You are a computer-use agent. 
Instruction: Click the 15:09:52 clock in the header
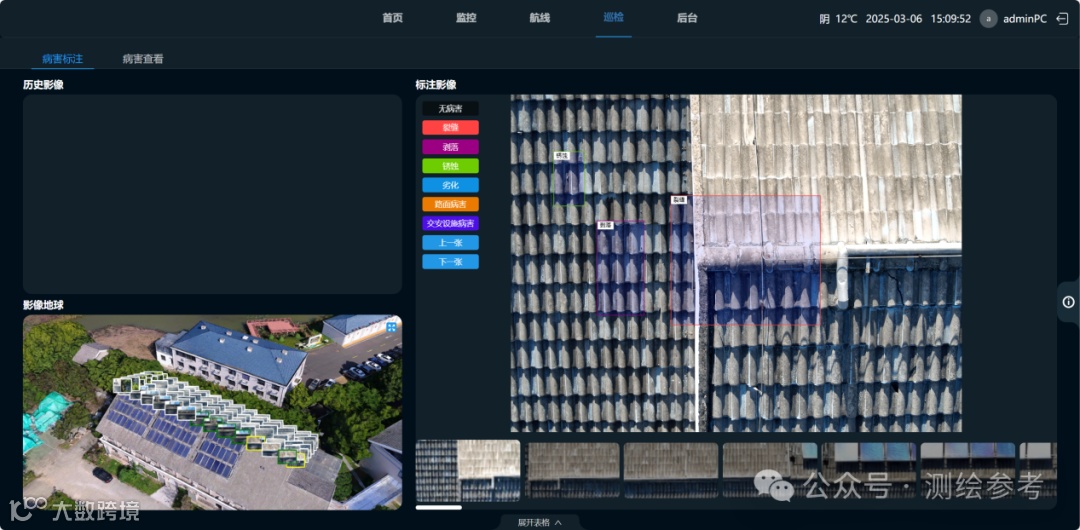pos(951,19)
